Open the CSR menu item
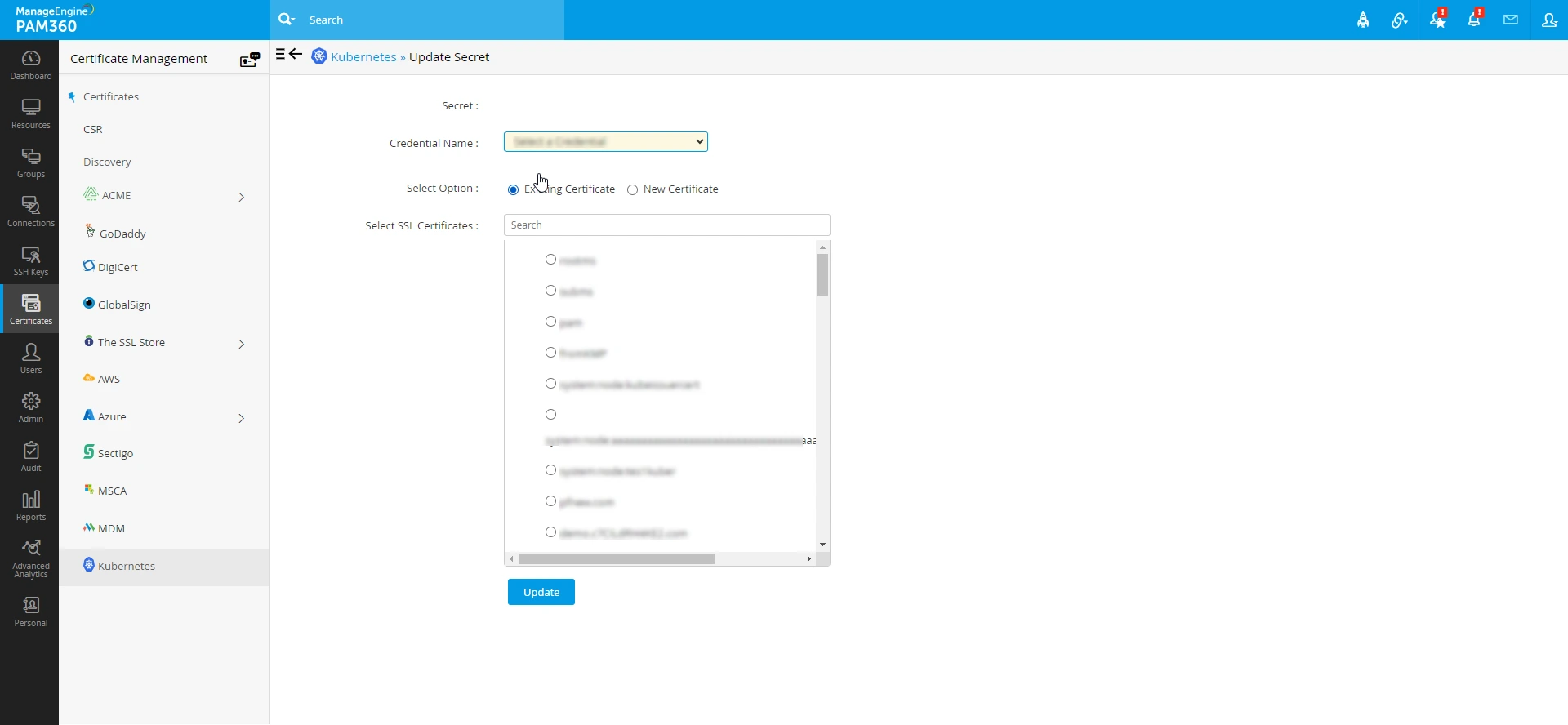 93,130
